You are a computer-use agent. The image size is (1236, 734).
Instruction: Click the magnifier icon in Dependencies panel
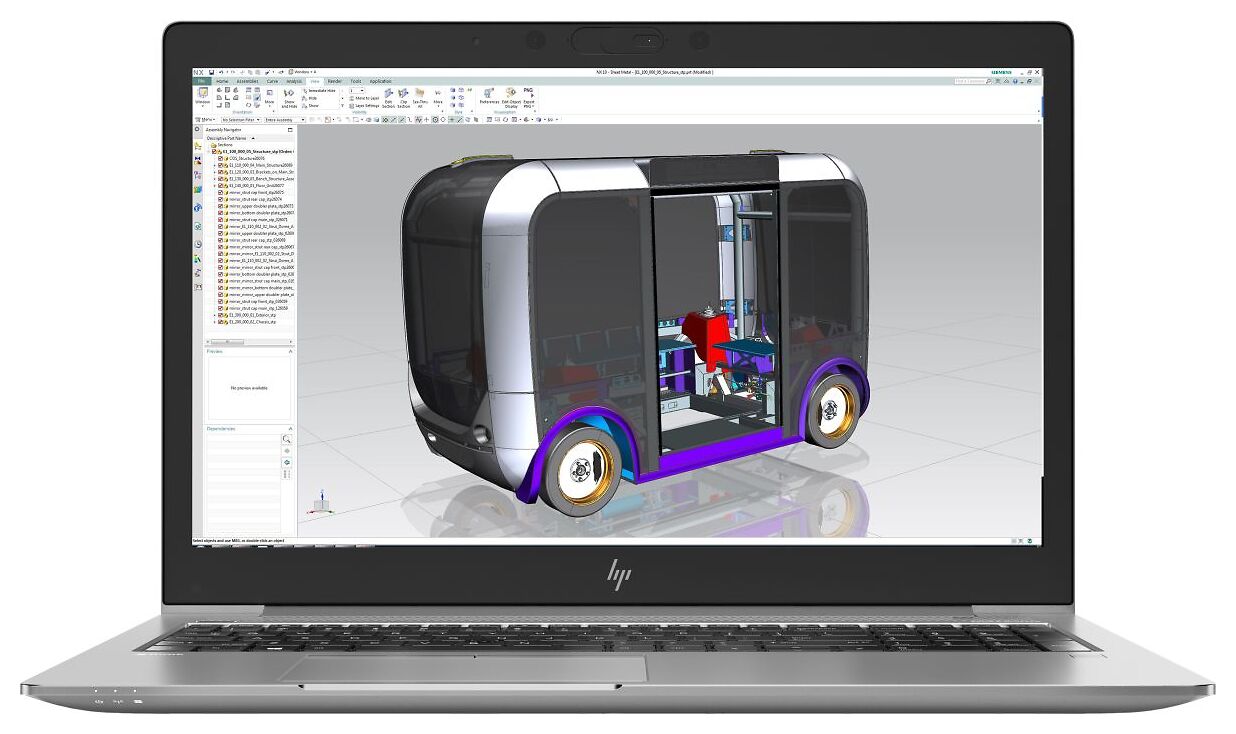(287, 439)
